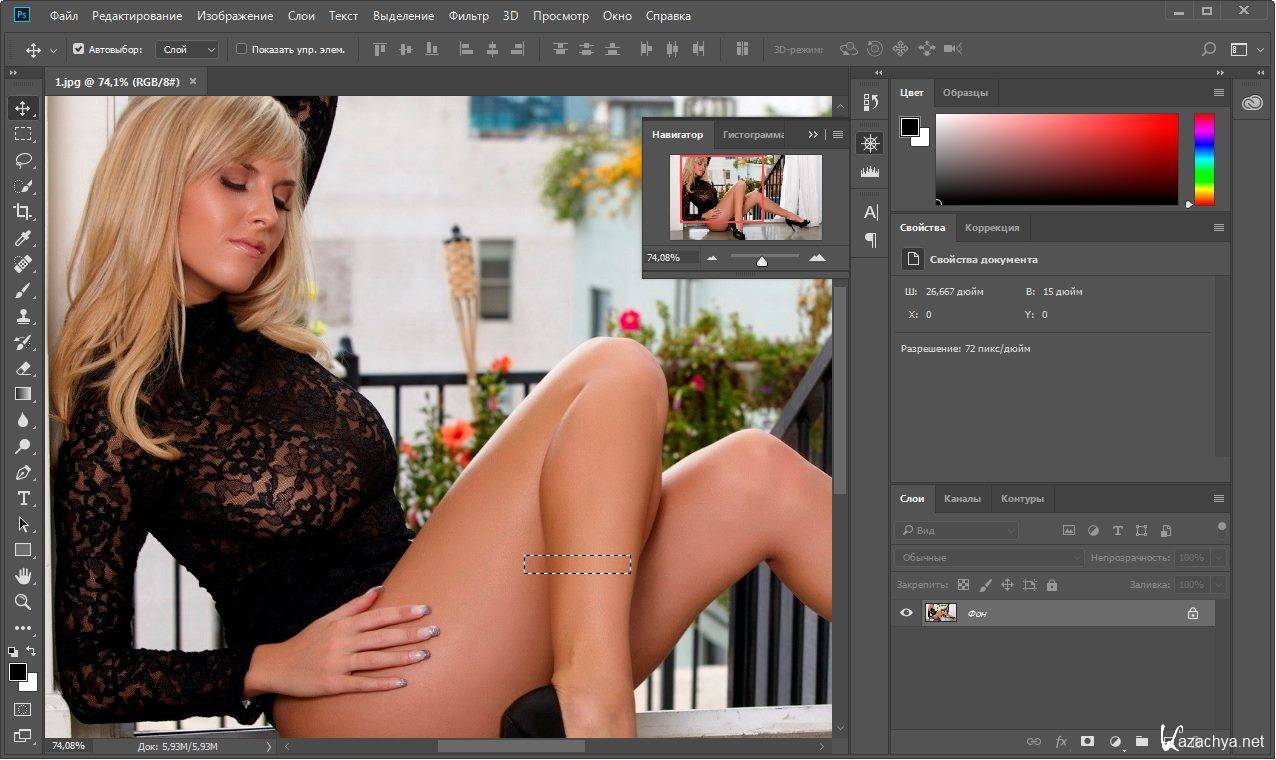Switch to the Гистограмма tab

754,134
